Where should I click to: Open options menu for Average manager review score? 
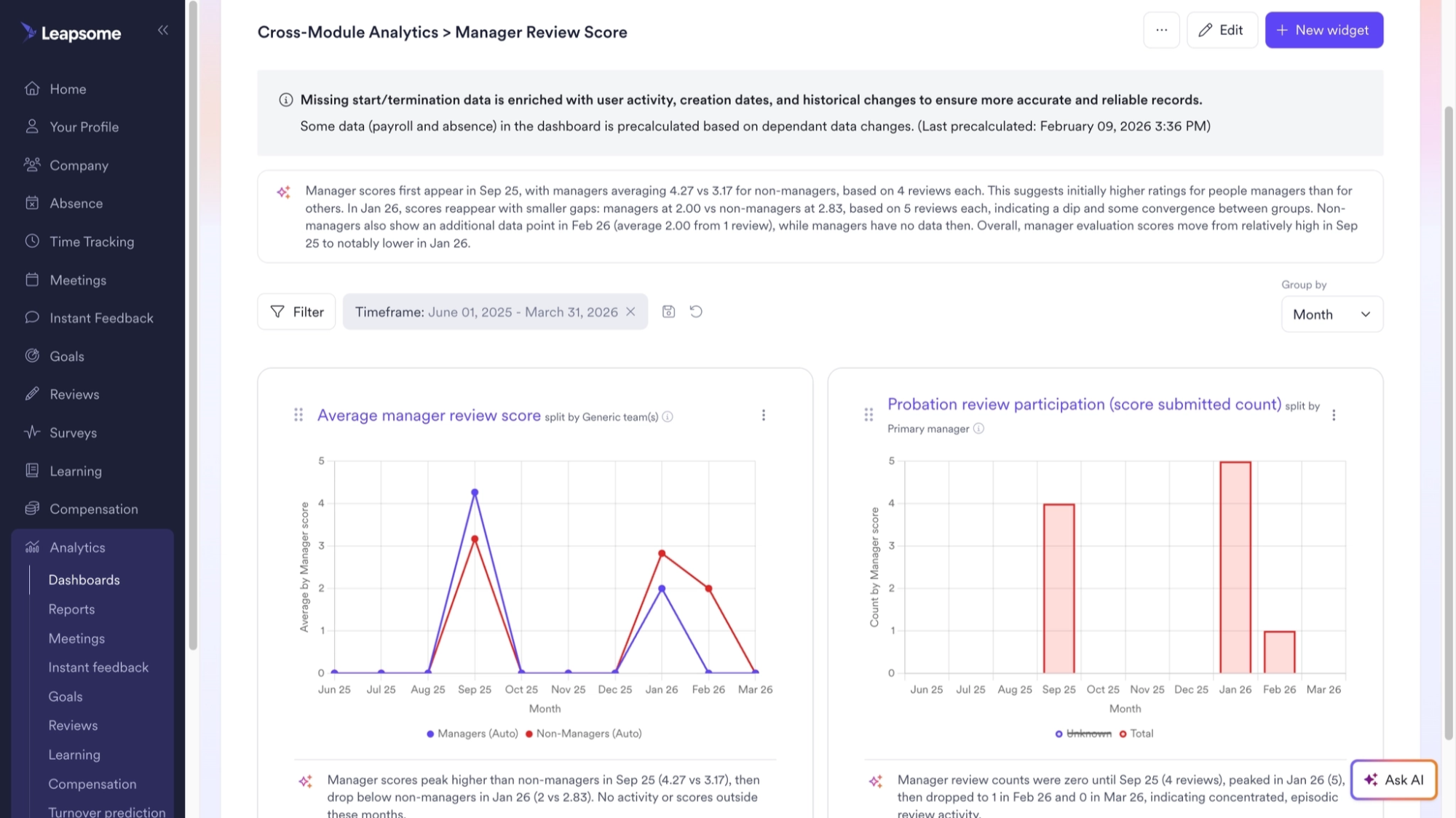point(764,415)
